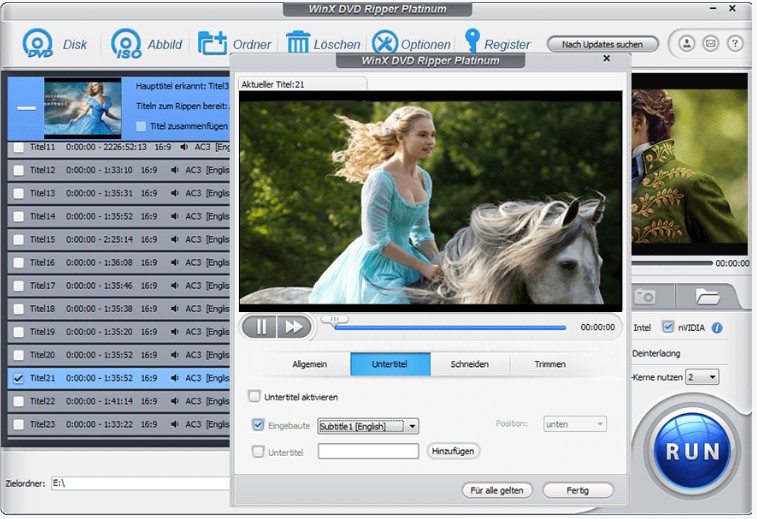
Task: Click the Zielordner destination path field
Action: click(140, 483)
